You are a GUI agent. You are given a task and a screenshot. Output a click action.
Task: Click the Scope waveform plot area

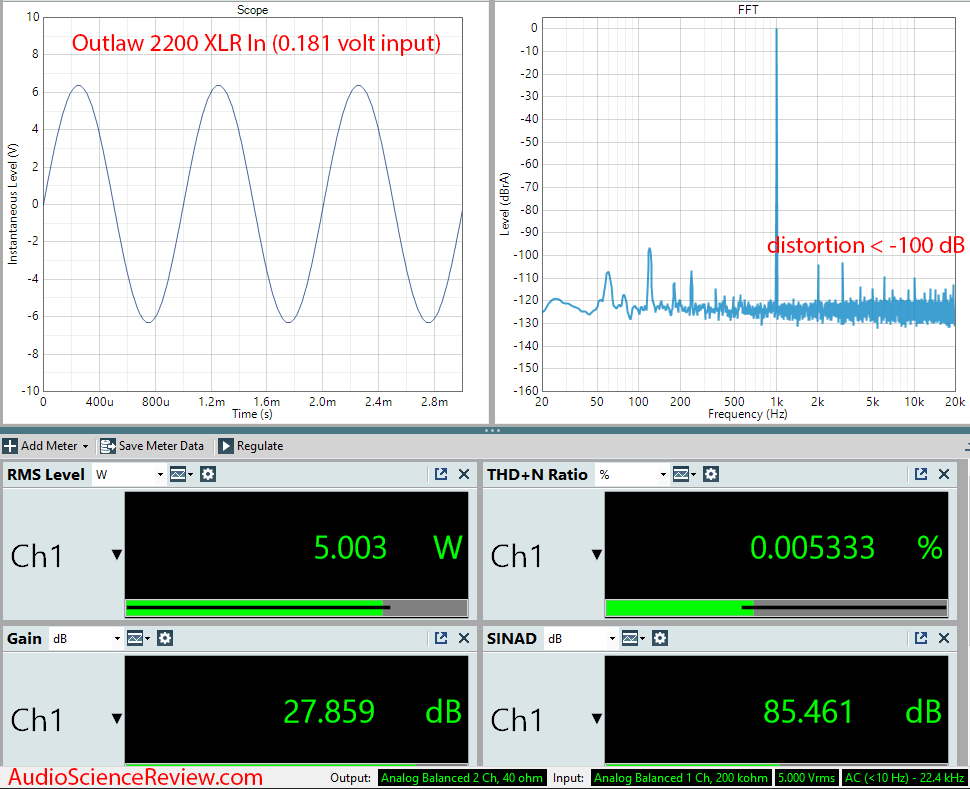tap(252, 204)
